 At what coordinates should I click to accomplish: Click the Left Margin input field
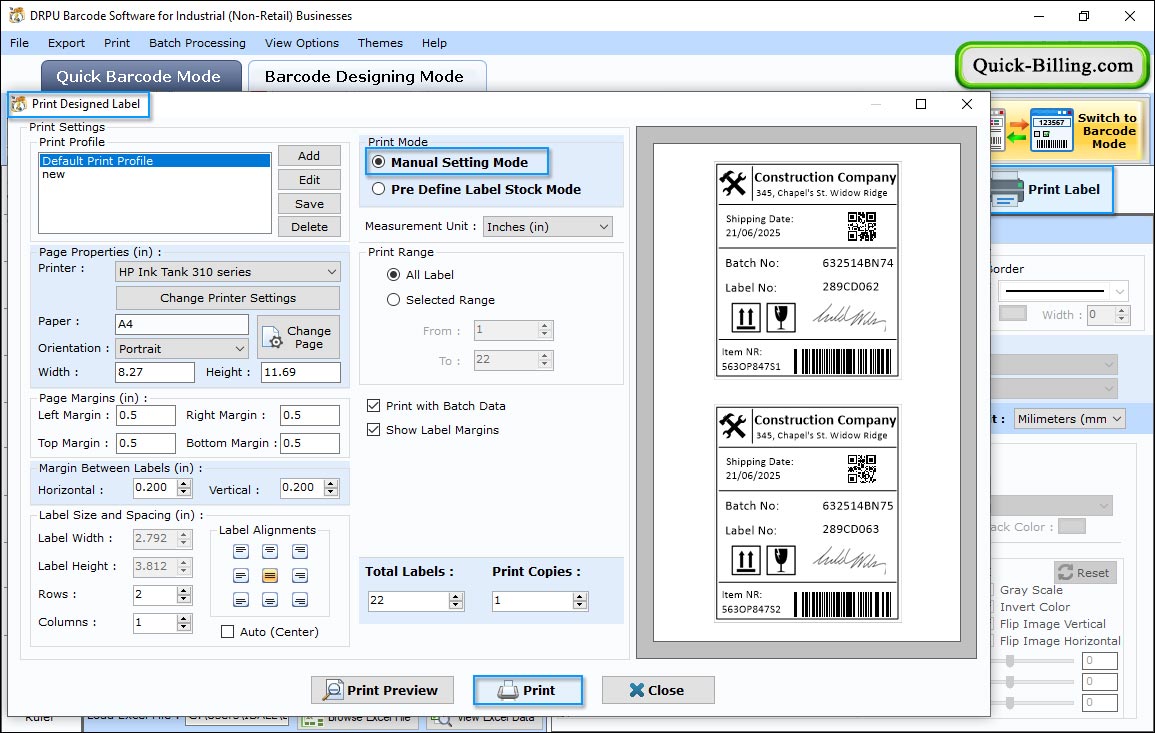[146, 415]
